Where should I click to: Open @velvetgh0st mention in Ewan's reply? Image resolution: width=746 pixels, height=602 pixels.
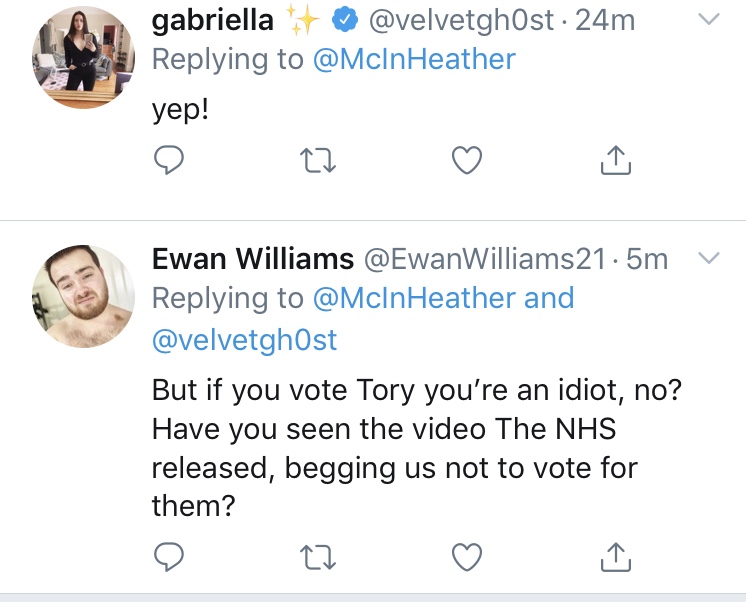(245, 340)
